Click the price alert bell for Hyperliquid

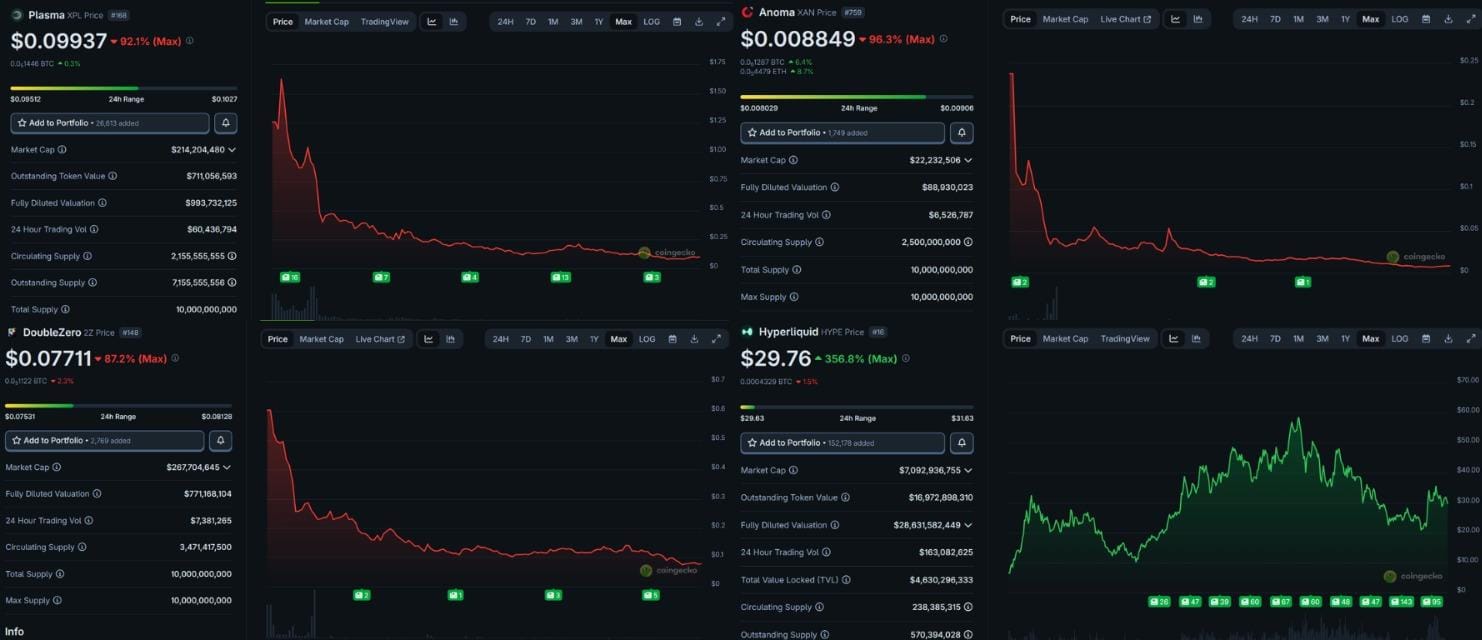tap(961, 443)
